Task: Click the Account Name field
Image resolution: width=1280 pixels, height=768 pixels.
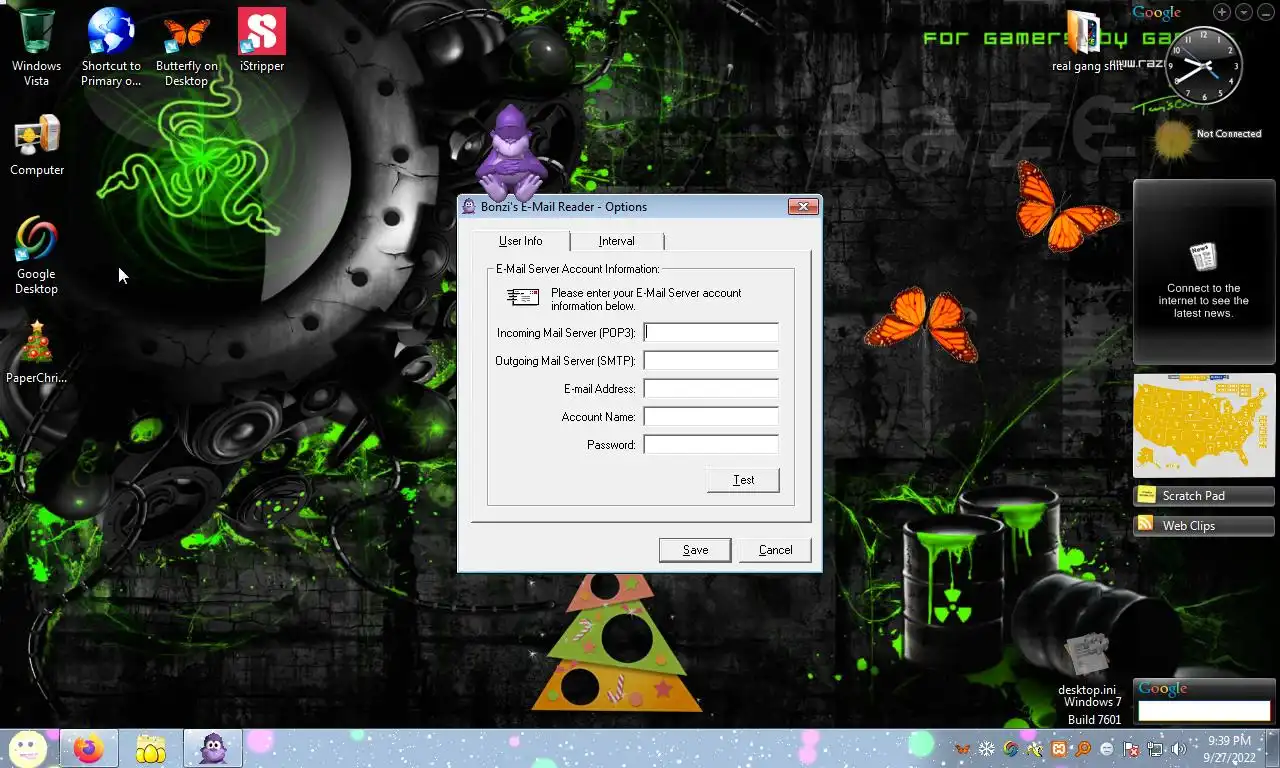Action: (711, 417)
